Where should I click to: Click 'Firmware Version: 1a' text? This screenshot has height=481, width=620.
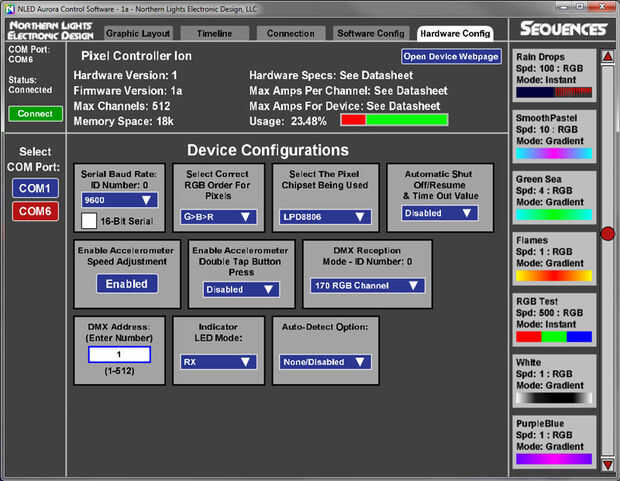click(x=128, y=91)
